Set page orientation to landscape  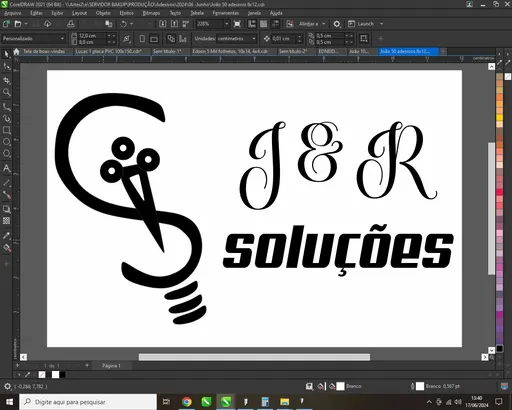tap(154, 39)
